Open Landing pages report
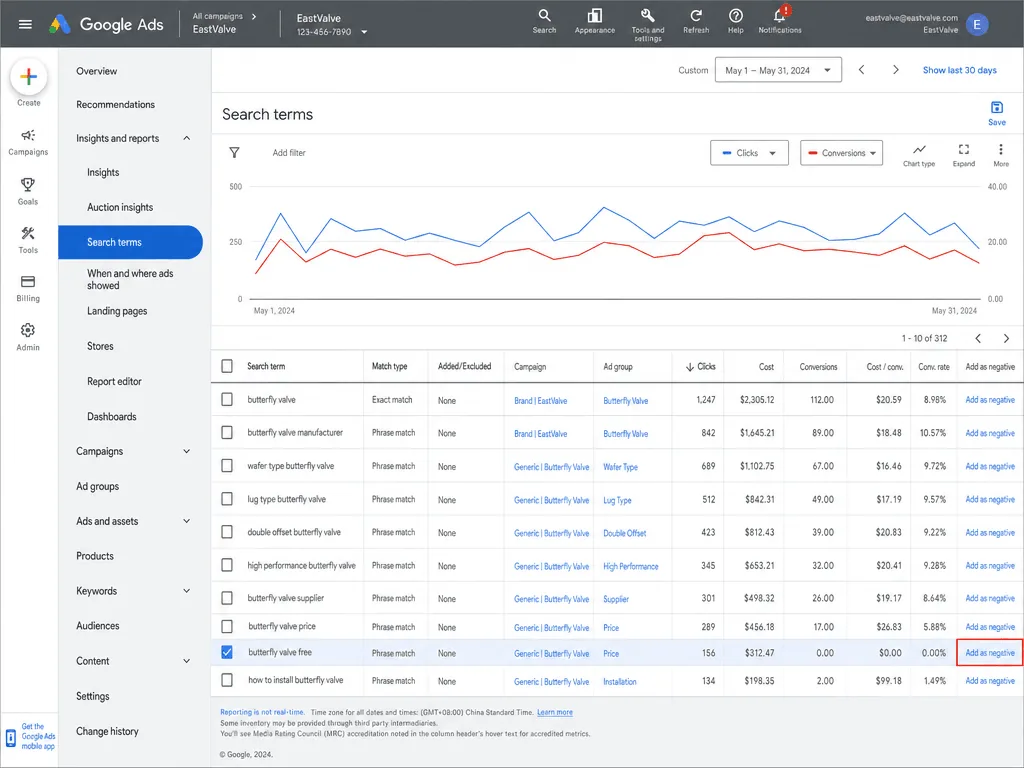 (x=117, y=311)
